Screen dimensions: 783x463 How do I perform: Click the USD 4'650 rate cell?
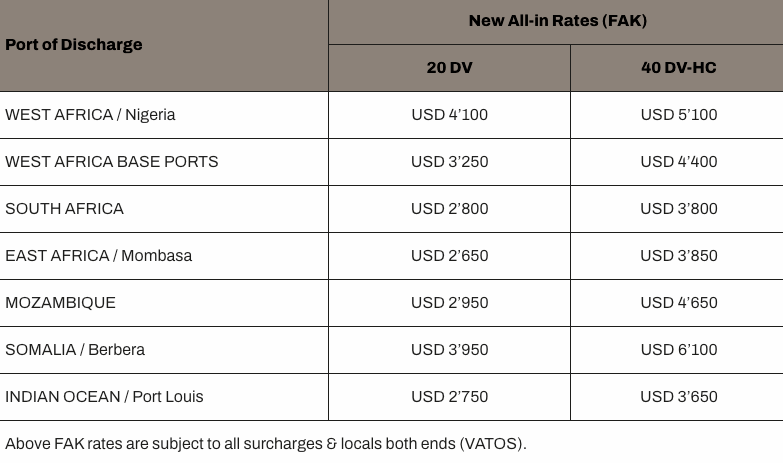tap(678, 303)
